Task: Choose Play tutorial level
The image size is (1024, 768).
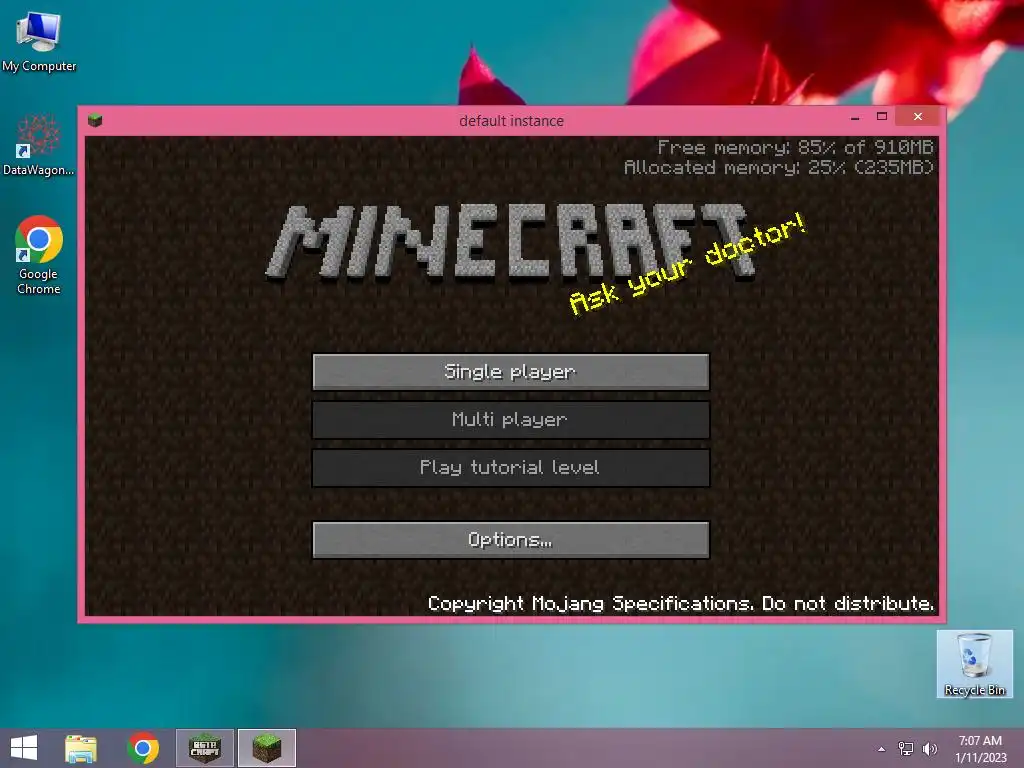Action: (x=511, y=468)
